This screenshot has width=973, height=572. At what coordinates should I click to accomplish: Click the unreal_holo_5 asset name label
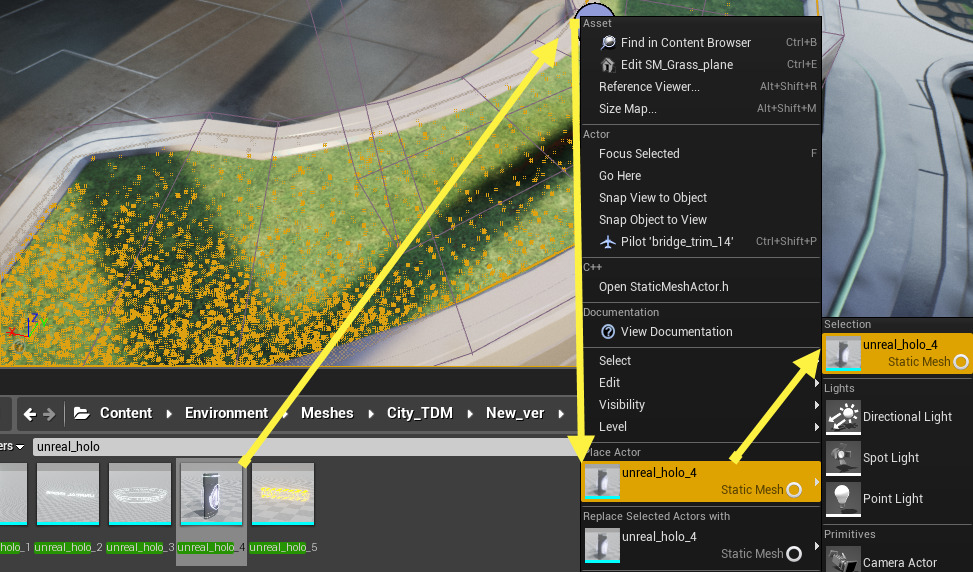click(284, 547)
